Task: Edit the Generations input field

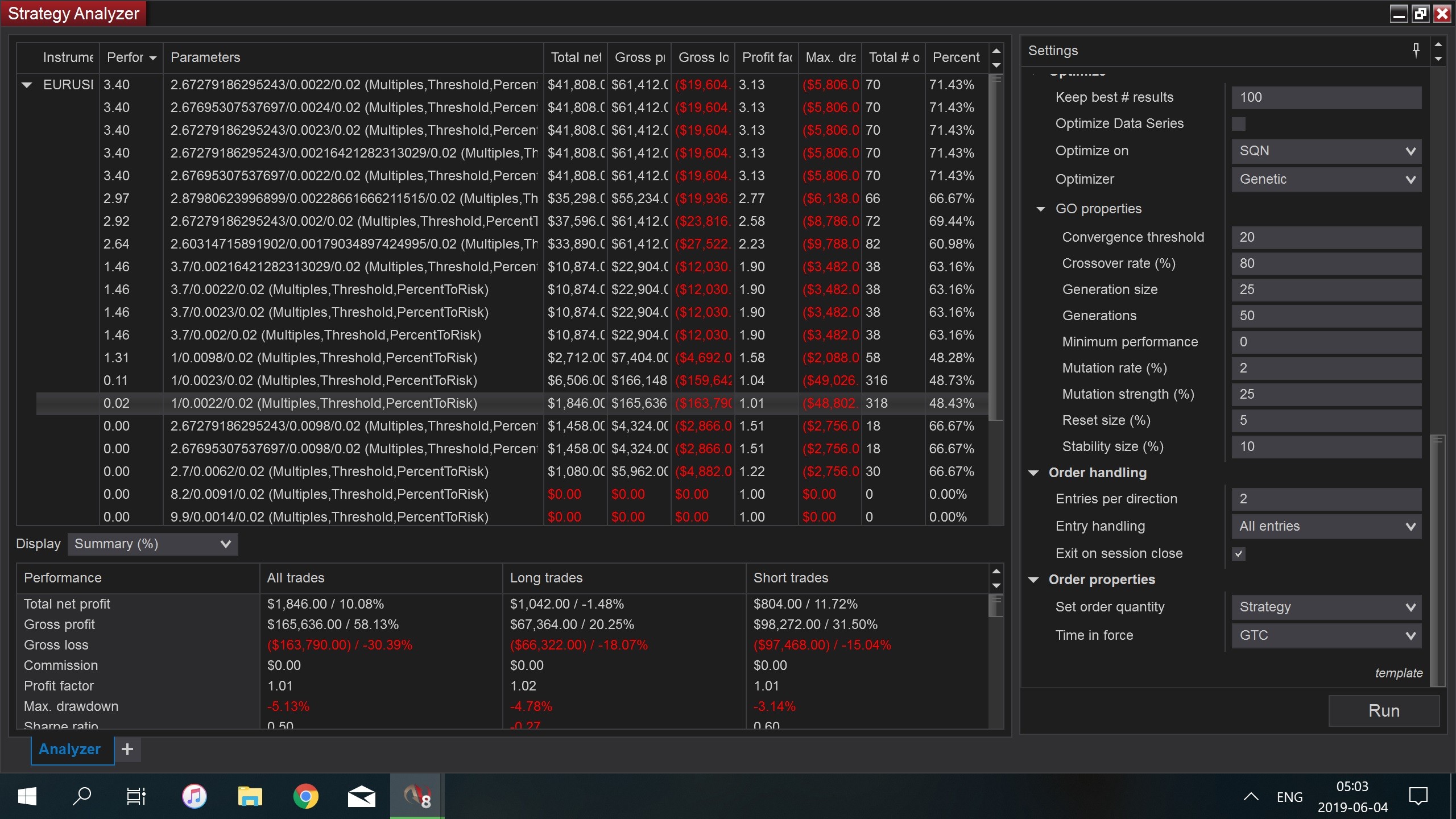Action: coord(1326,316)
